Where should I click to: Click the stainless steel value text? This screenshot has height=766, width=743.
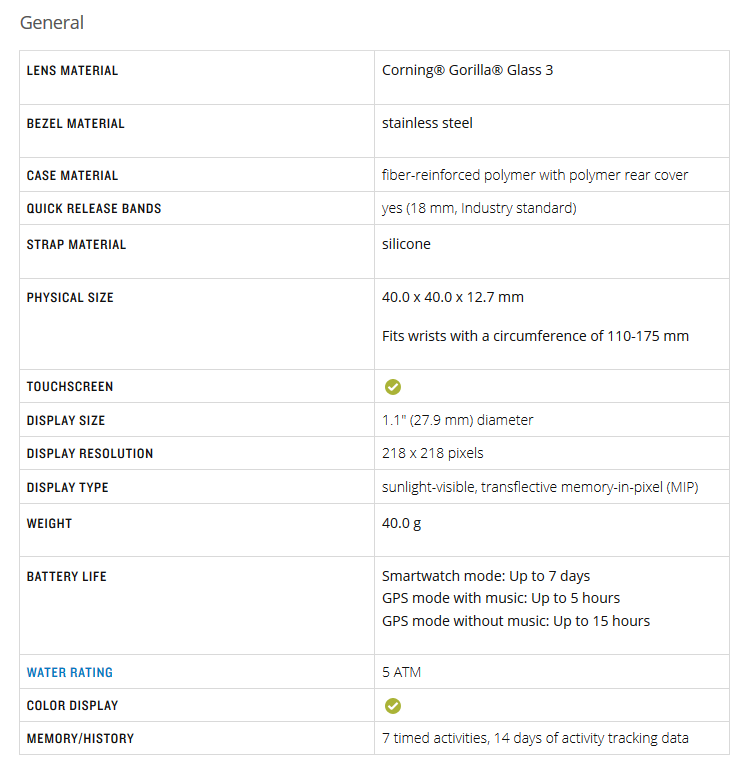(x=427, y=123)
